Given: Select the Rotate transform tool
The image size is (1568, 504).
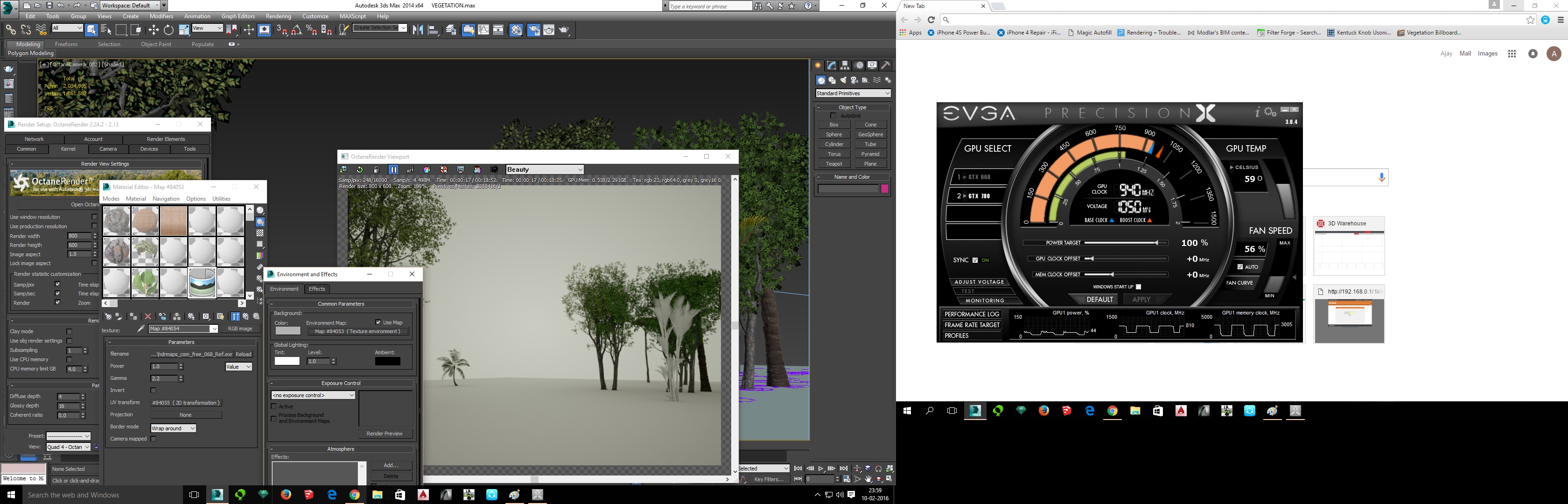Looking at the screenshot, I should click(168, 30).
